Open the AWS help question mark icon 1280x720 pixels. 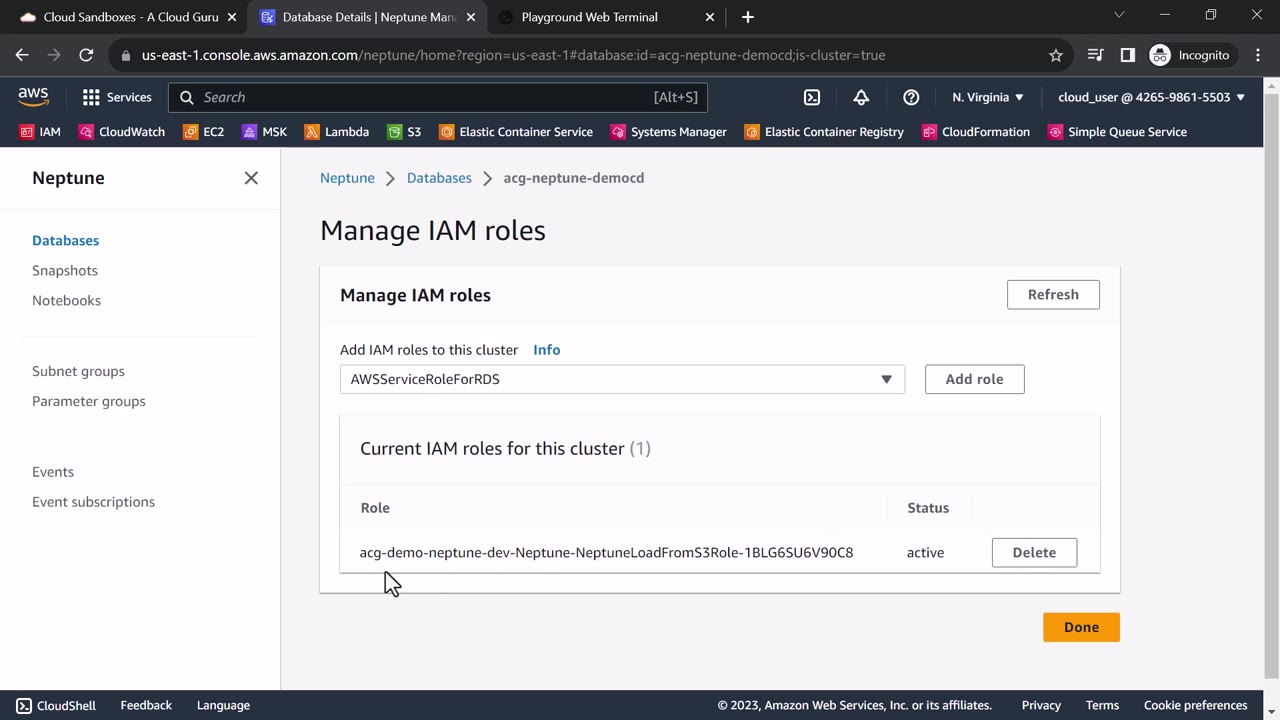911,97
